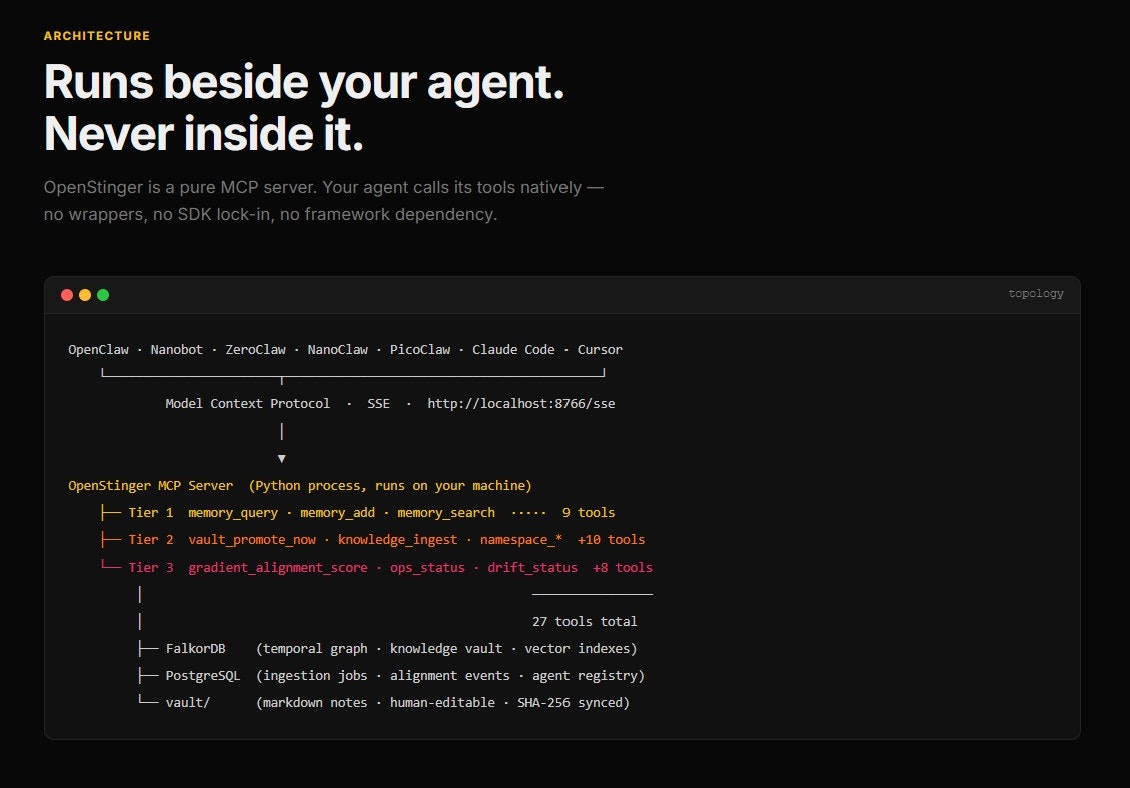Select the vault_promote_now tool label
The image size is (1130, 788).
click(252, 539)
